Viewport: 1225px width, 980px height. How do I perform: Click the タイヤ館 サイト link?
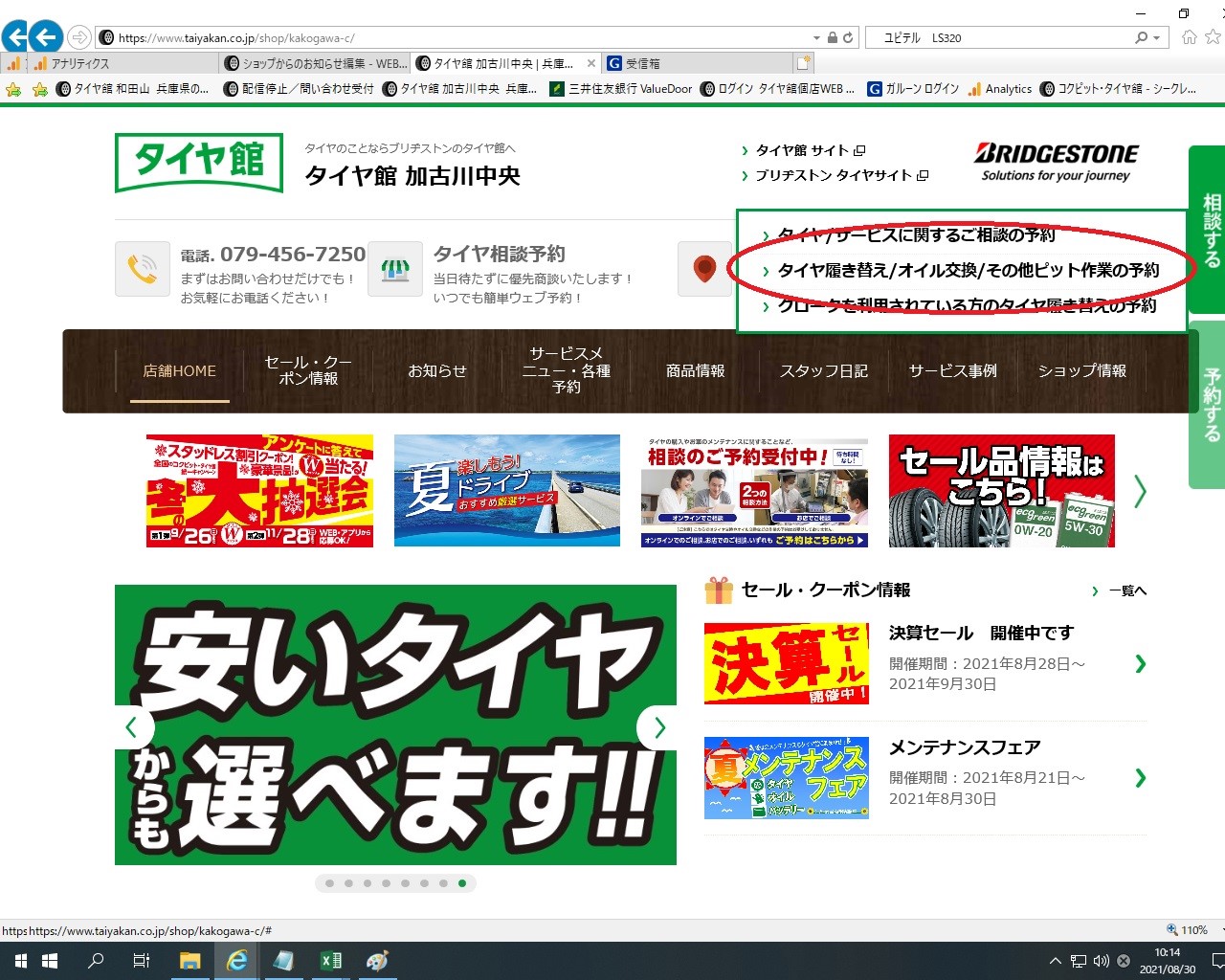(804, 150)
